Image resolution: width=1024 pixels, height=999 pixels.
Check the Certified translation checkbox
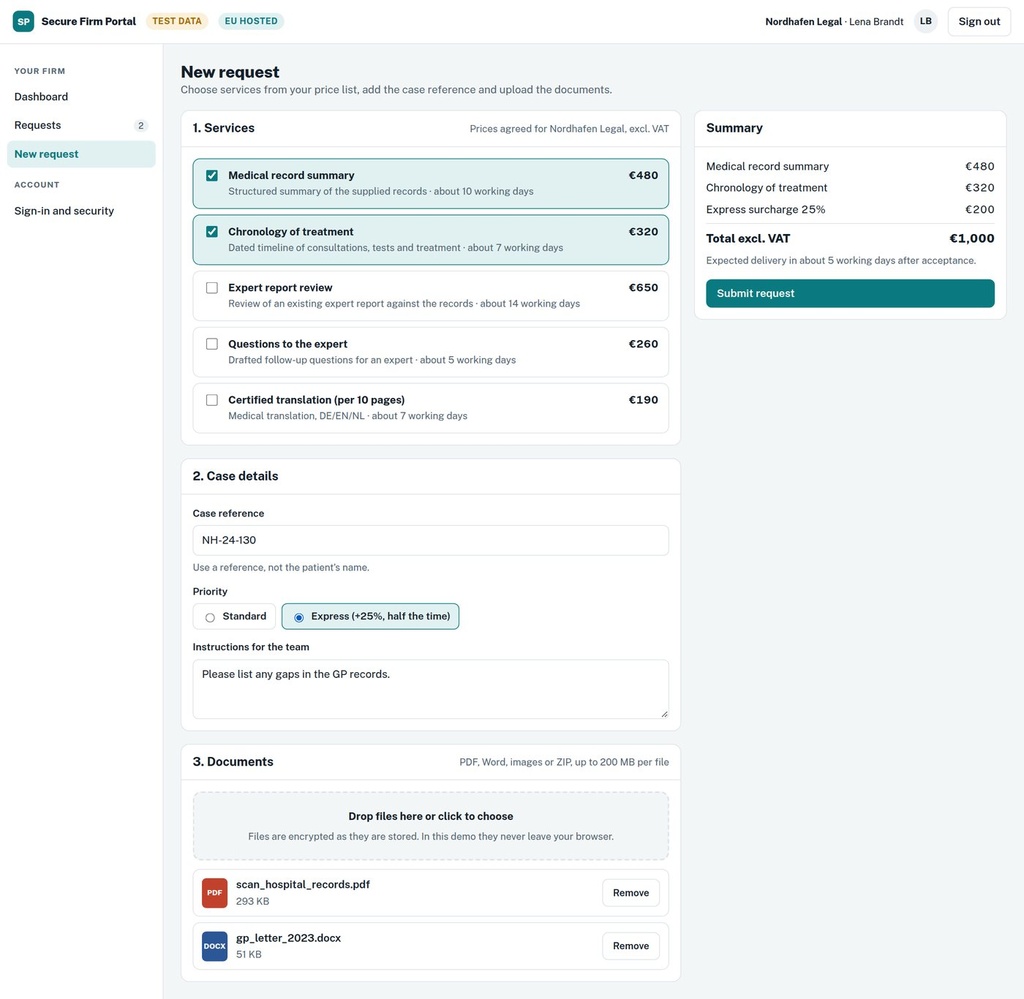212,400
